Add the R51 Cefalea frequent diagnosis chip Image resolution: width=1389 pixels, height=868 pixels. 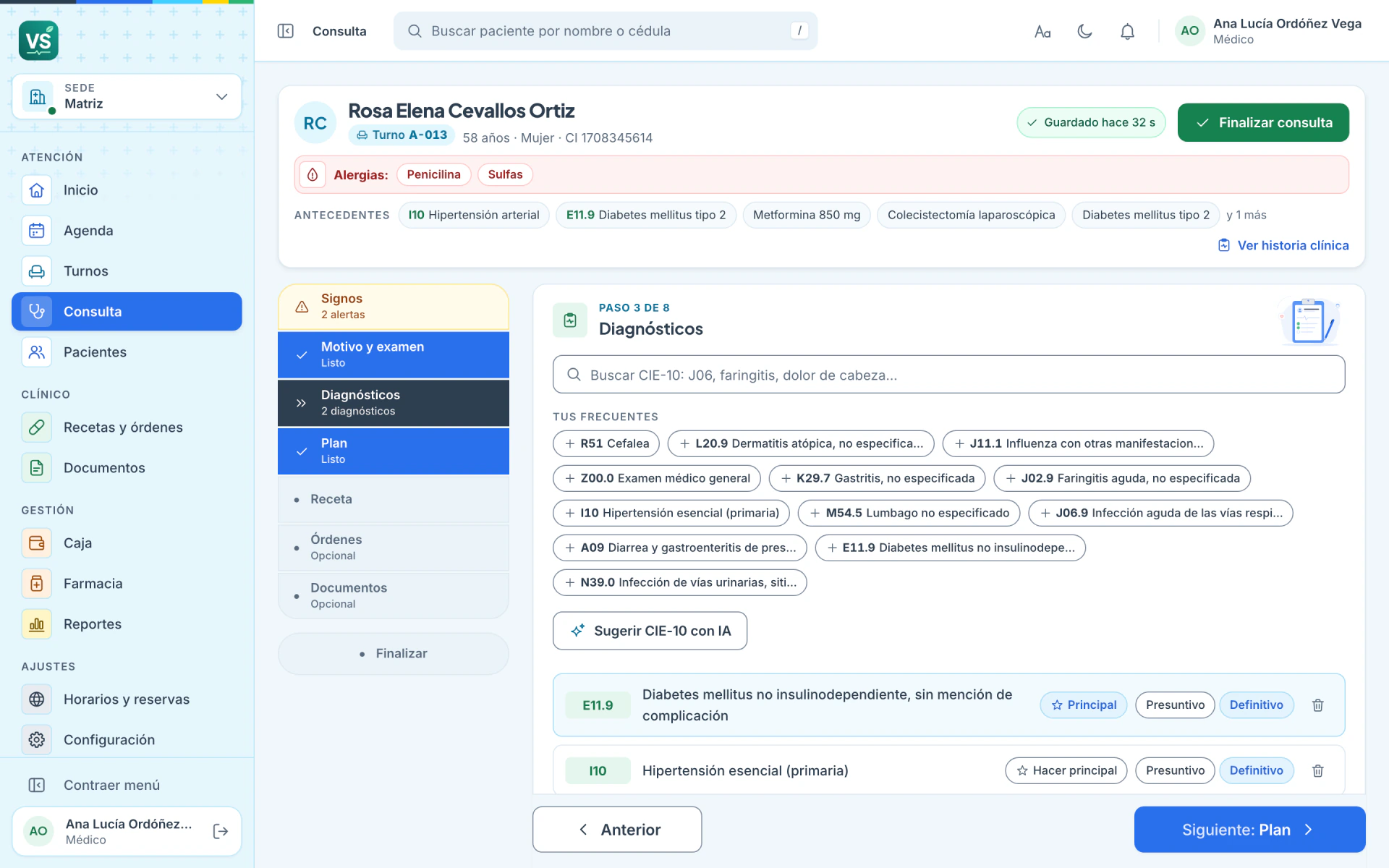coord(606,444)
